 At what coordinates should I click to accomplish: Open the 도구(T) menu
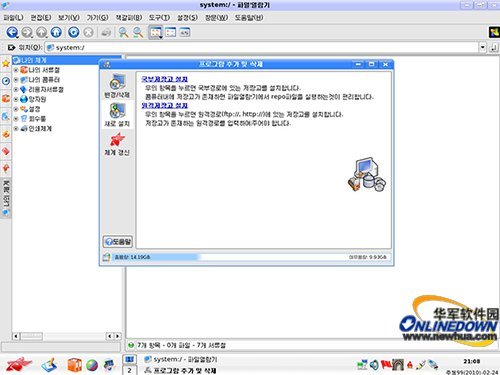coord(159,18)
